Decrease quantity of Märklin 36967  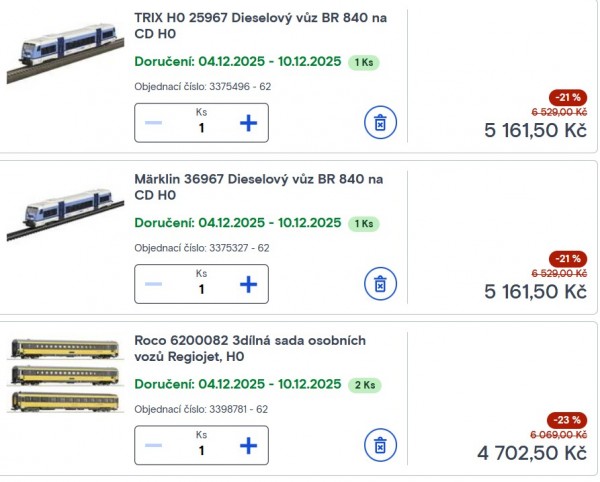point(154,284)
